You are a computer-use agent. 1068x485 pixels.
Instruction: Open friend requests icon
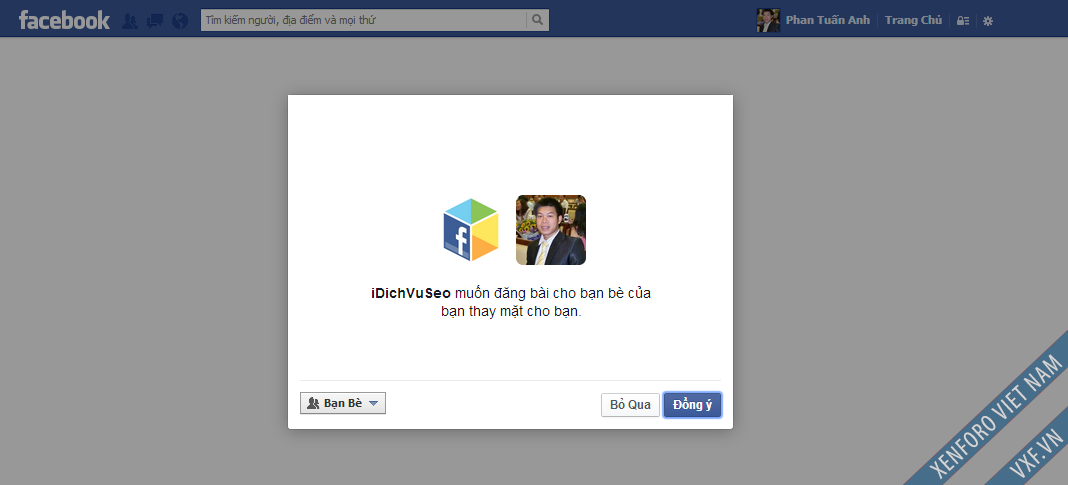129,21
